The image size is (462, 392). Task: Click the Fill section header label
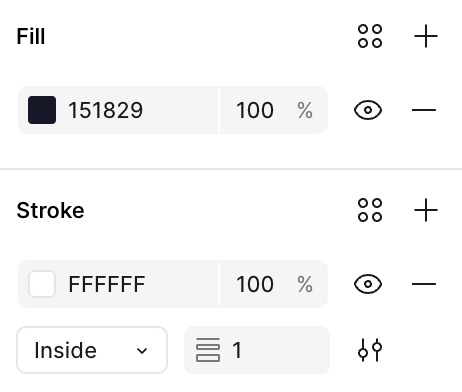pyautogui.click(x=31, y=36)
